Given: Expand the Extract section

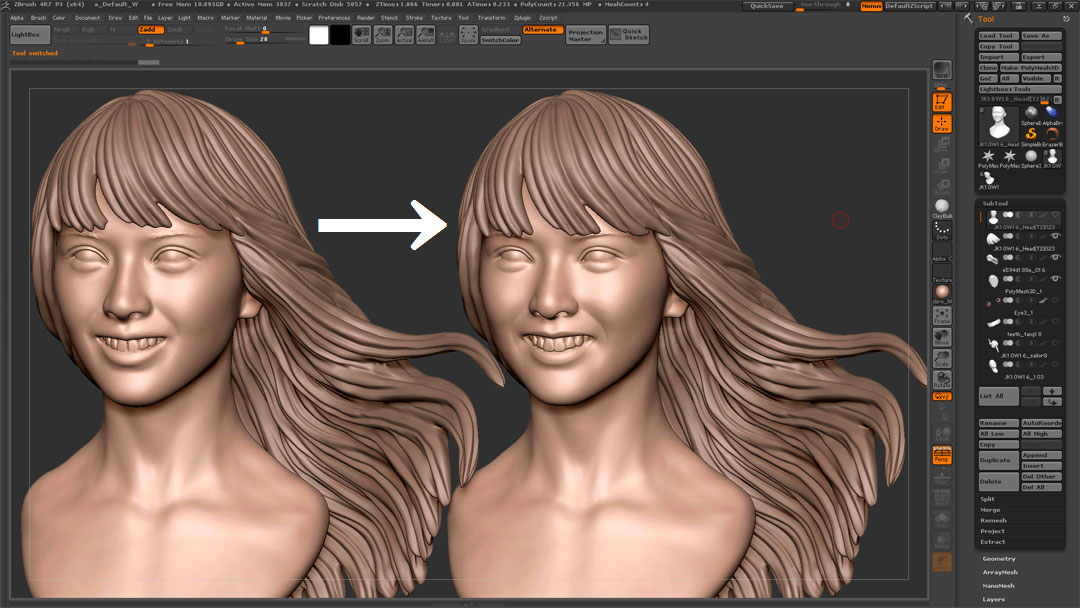Looking at the screenshot, I should tap(993, 542).
